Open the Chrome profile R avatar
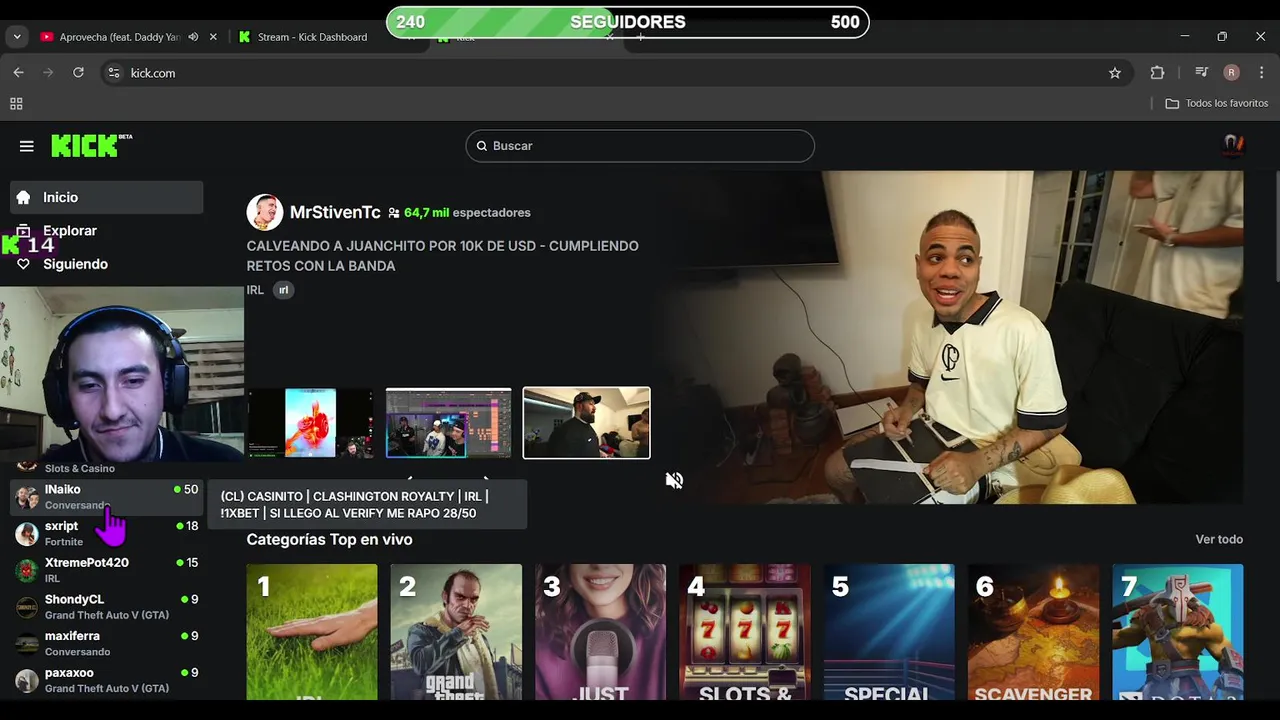 click(x=1231, y=73)
